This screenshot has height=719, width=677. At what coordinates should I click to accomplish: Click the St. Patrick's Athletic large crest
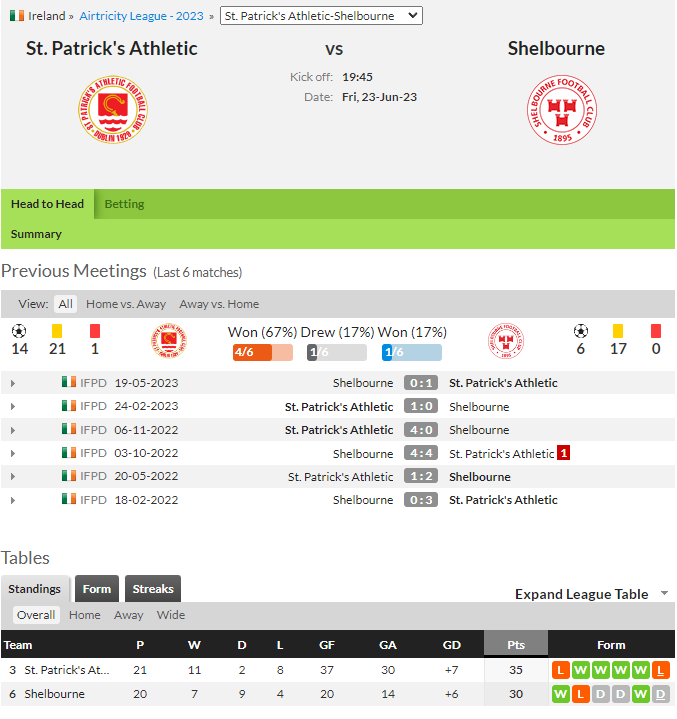[x=113, y=110]
